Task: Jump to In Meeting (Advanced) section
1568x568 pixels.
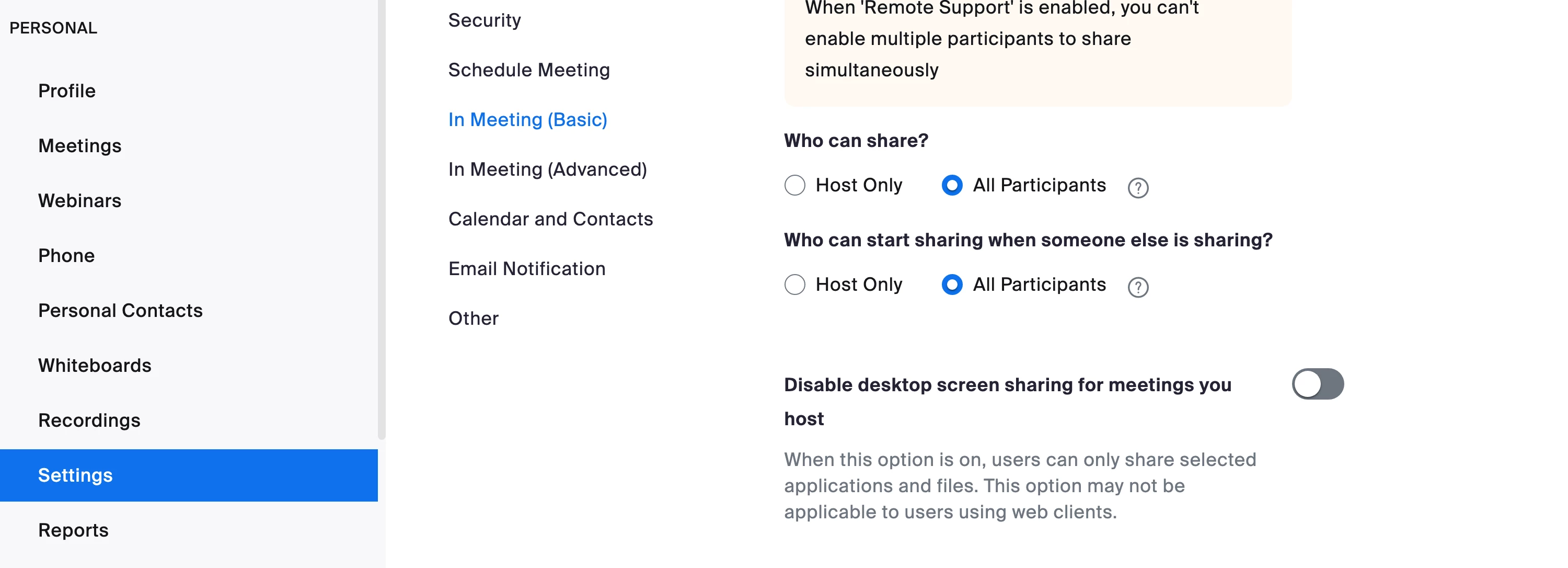Action: 547,169
